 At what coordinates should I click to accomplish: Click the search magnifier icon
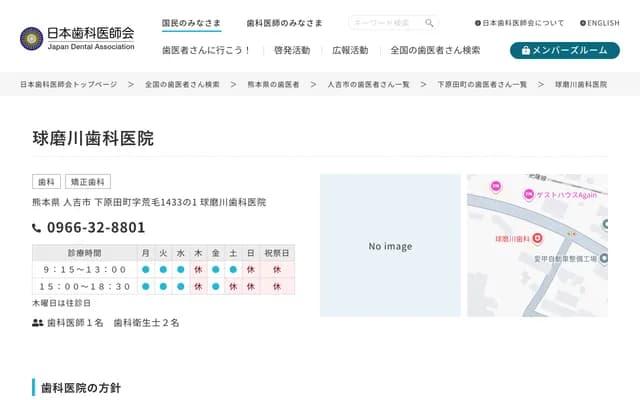[x=429, y=22]
